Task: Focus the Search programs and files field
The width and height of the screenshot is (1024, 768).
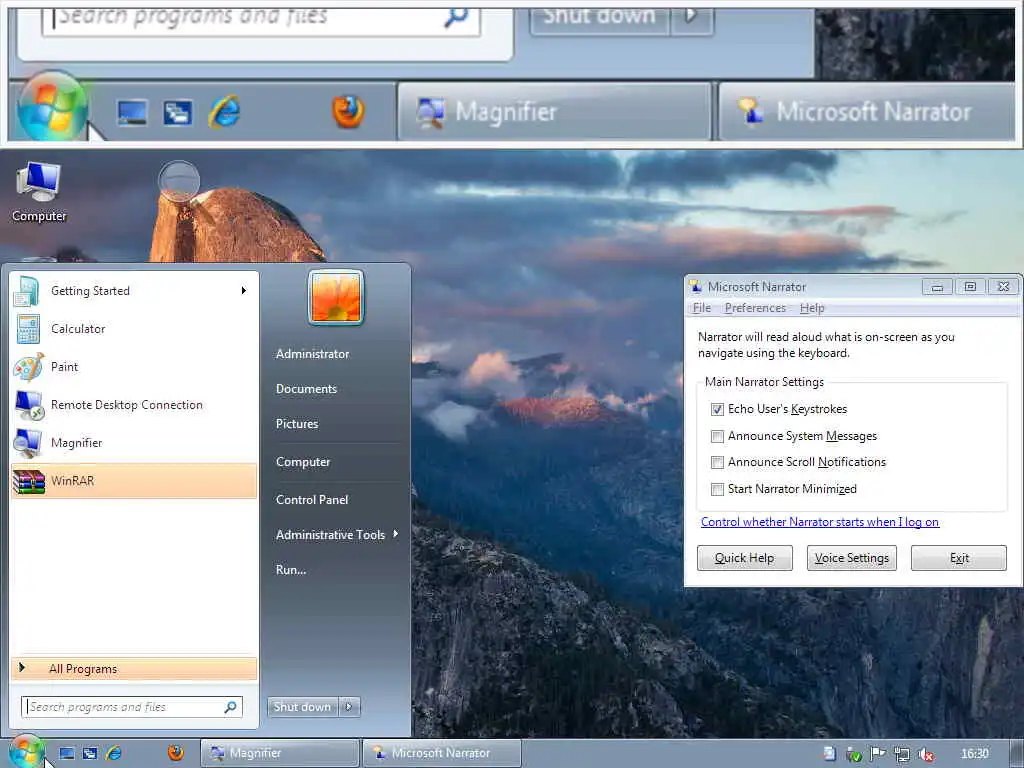Action: pyautogui.click(x=132, y=707)
